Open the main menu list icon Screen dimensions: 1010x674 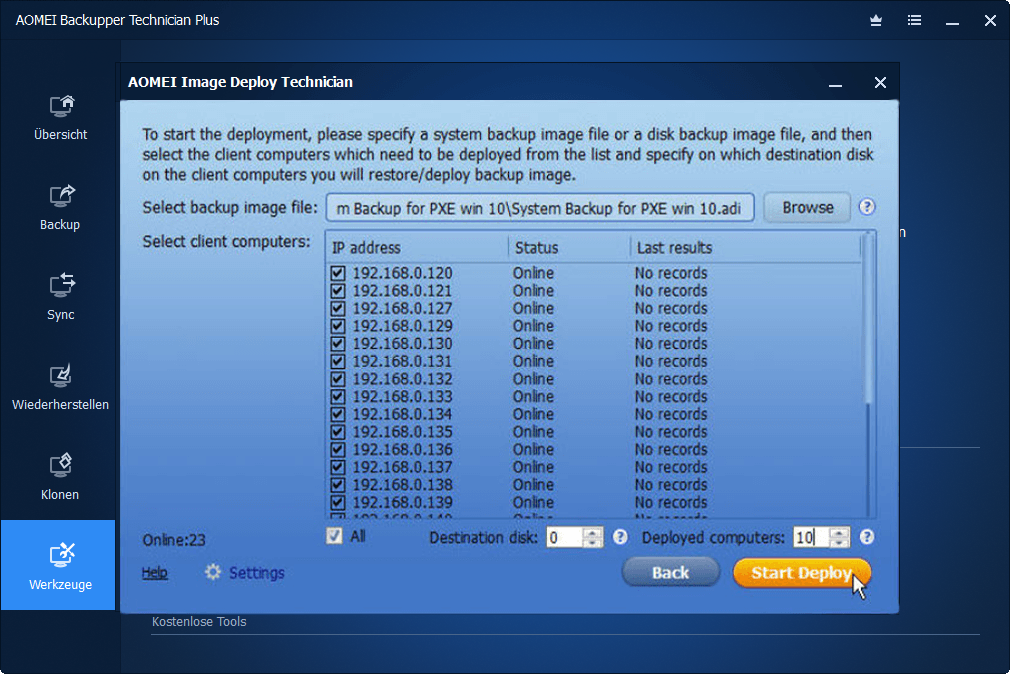pos(914,21)
